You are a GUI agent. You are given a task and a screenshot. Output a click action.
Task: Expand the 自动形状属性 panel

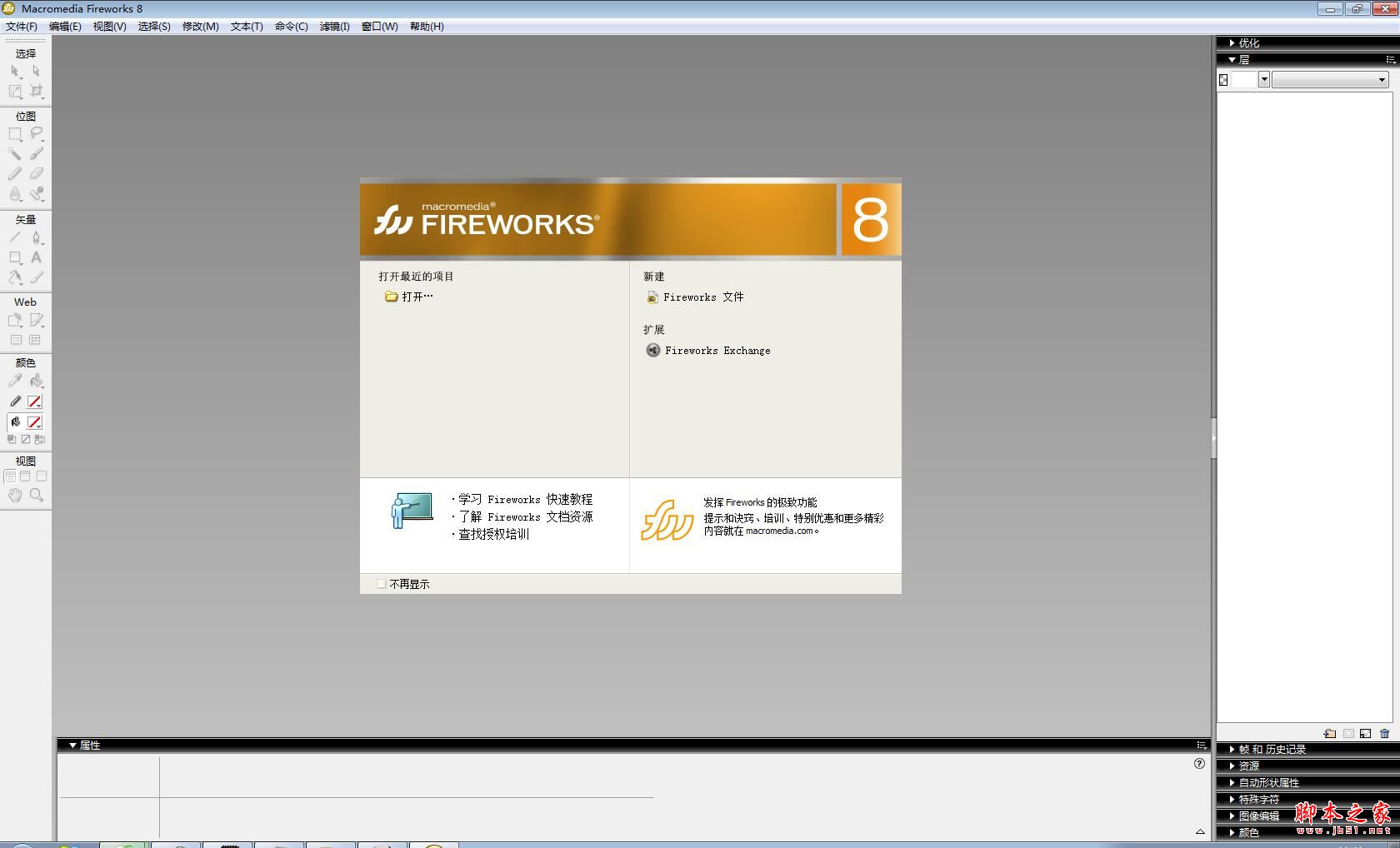click(1232, 783)
